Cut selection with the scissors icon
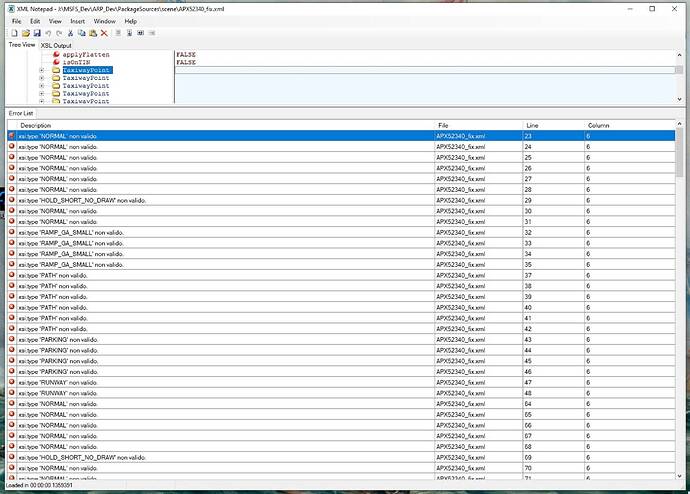This screenshot has width=690, height=494. pyautogui.click(x=70, y=33)
